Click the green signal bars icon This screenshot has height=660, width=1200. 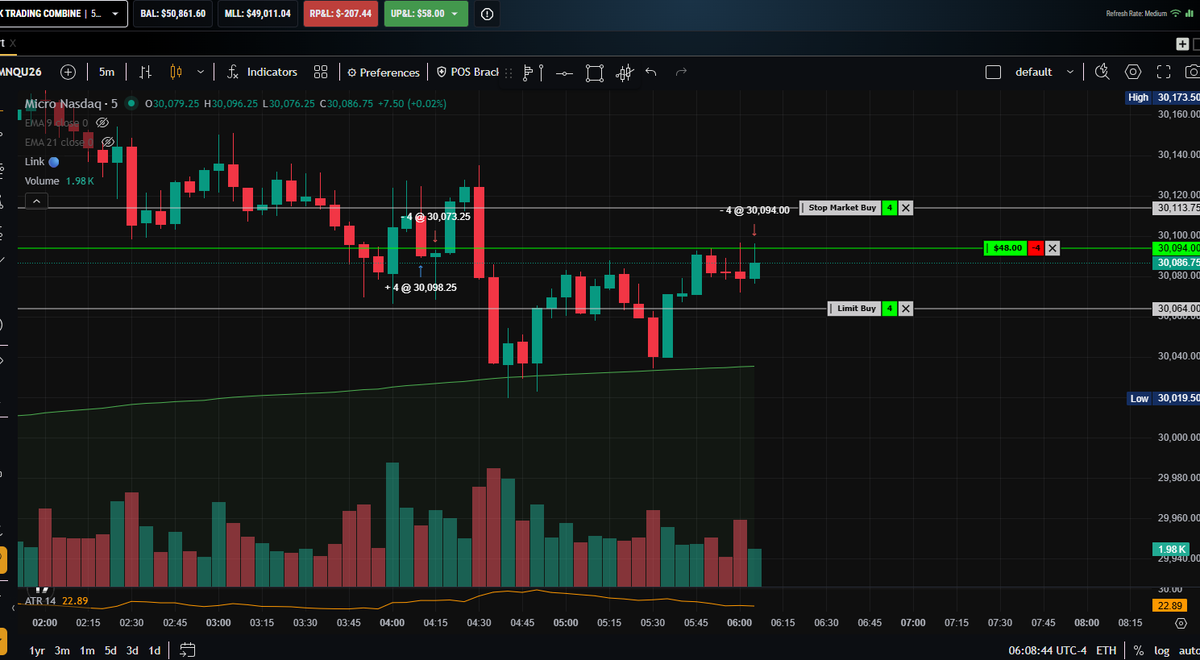pos(1191,13)
